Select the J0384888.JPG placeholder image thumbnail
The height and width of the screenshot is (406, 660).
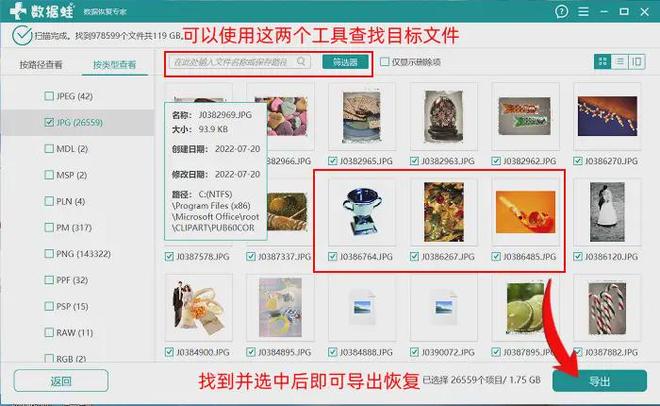click(362, 308)
